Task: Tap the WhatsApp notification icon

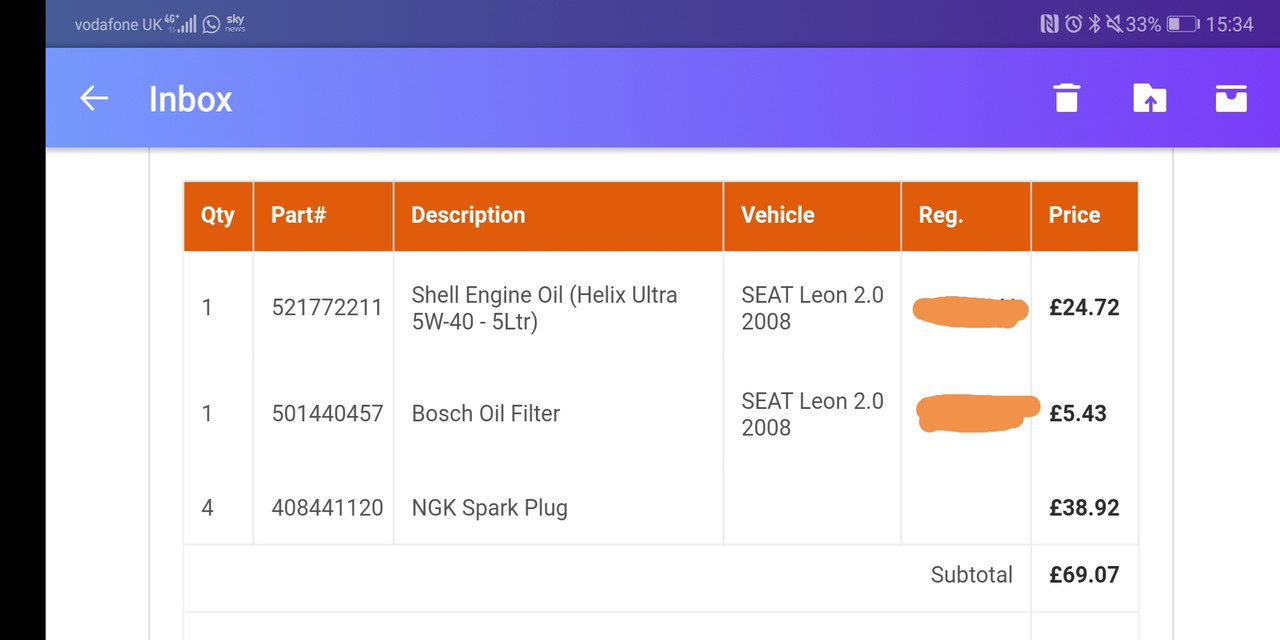Action: click(211, 24)
